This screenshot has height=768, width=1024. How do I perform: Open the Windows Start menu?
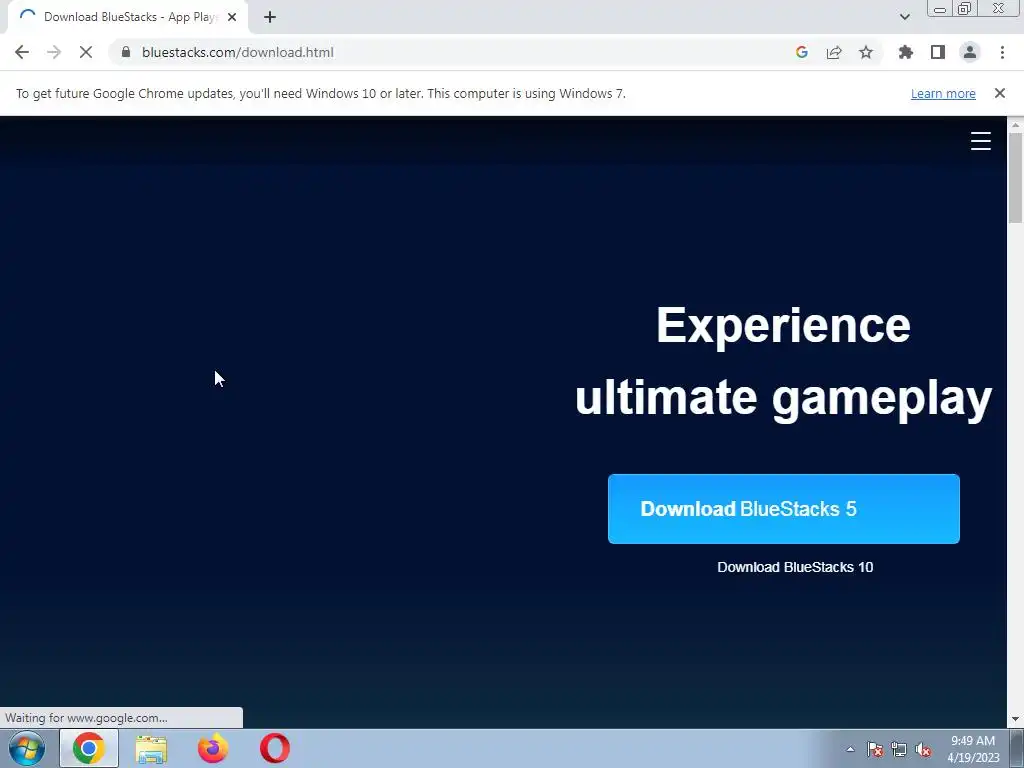coord(27,748)
